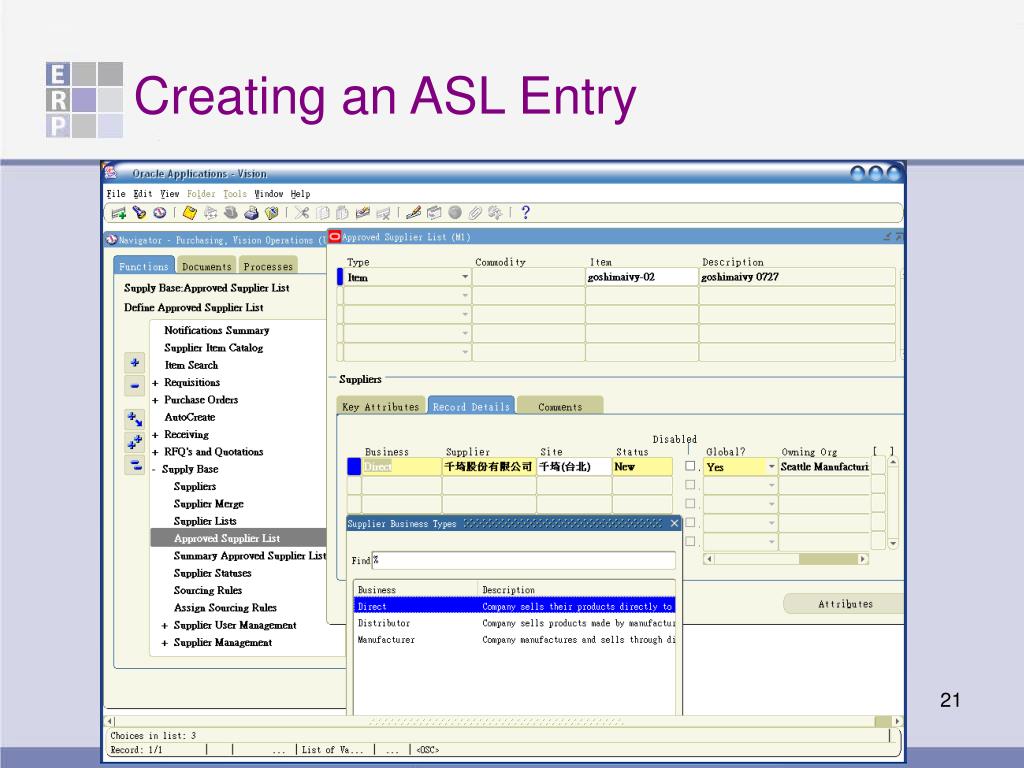Click the Attributes button

coord(845,604)
